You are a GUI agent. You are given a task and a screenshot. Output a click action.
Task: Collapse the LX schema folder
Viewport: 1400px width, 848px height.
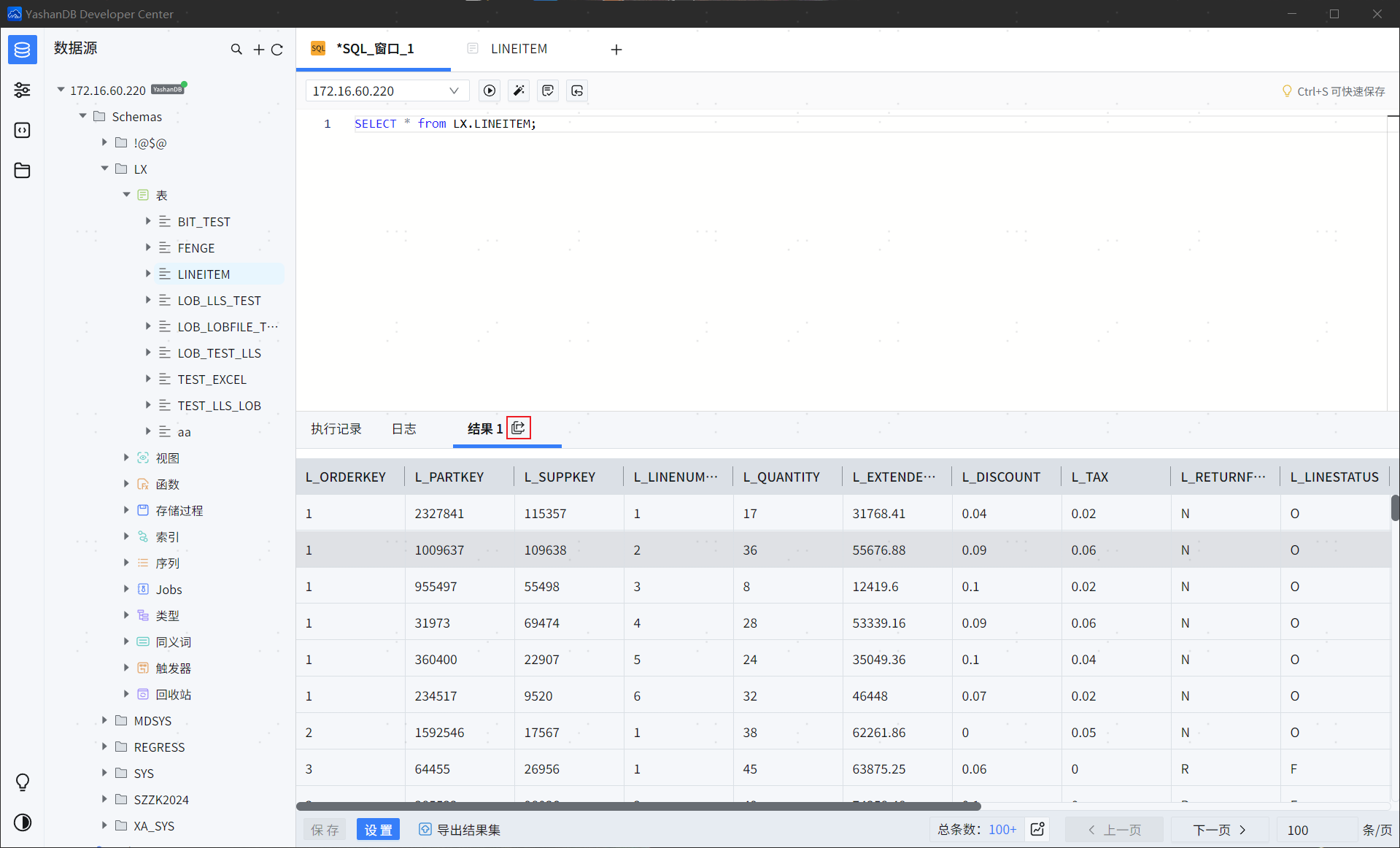104,169
